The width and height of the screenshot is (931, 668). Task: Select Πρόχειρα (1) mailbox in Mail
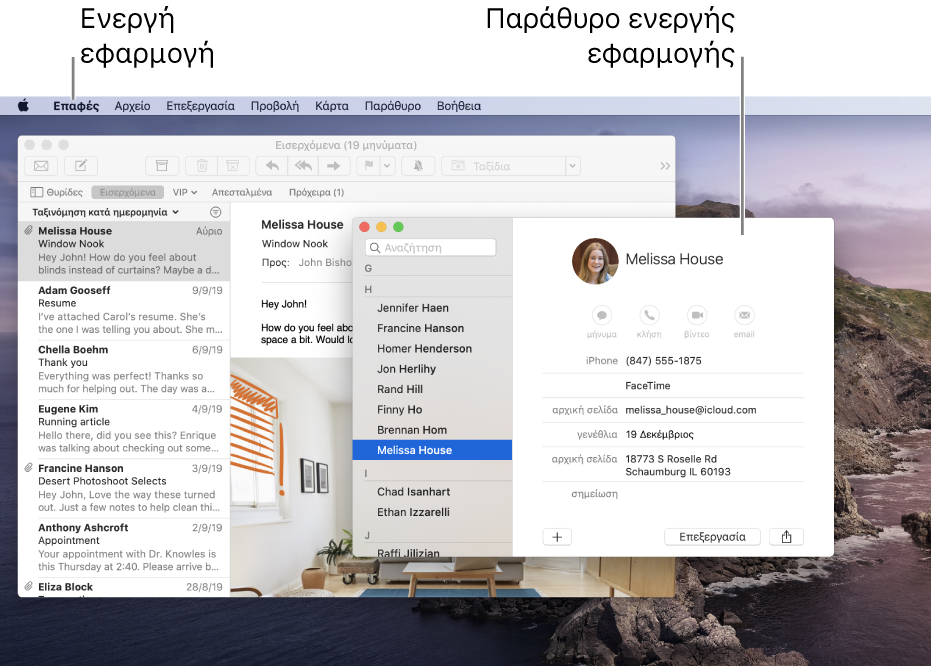pos(316,192)
